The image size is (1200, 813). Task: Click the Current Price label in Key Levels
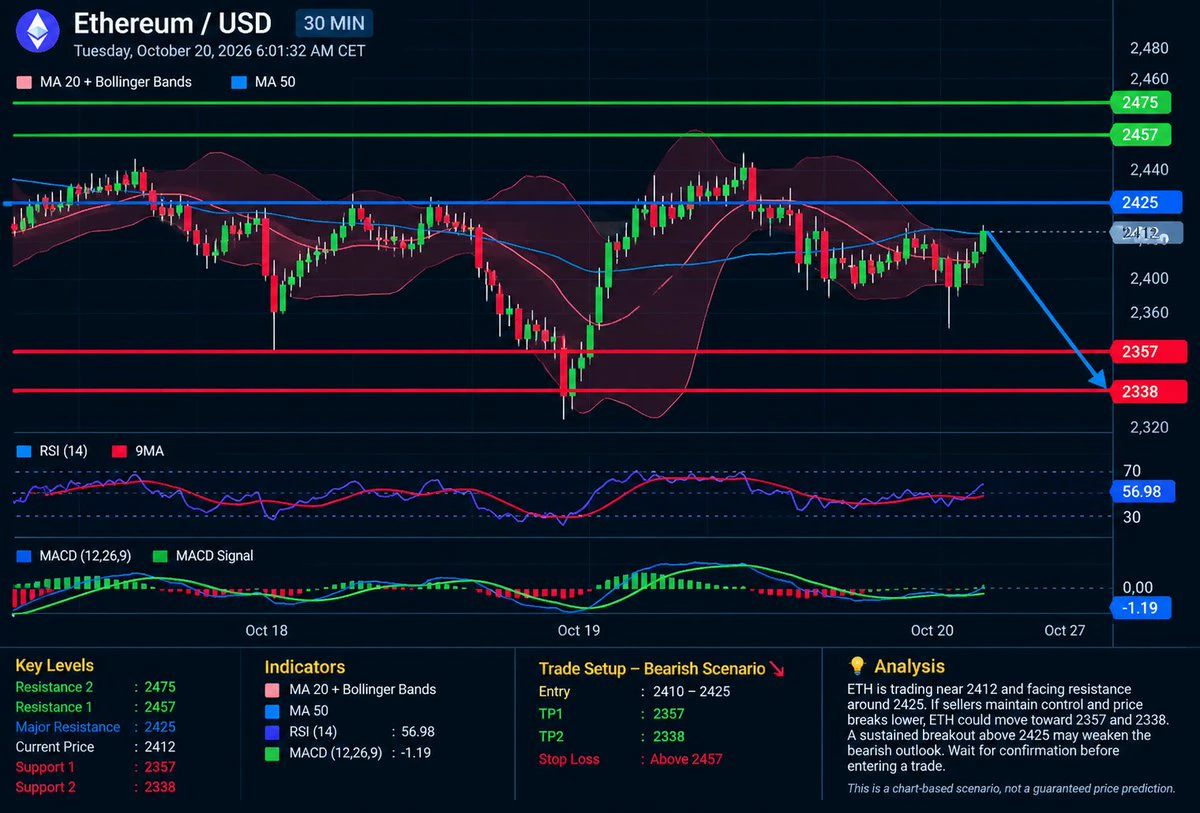click(55, 747)
